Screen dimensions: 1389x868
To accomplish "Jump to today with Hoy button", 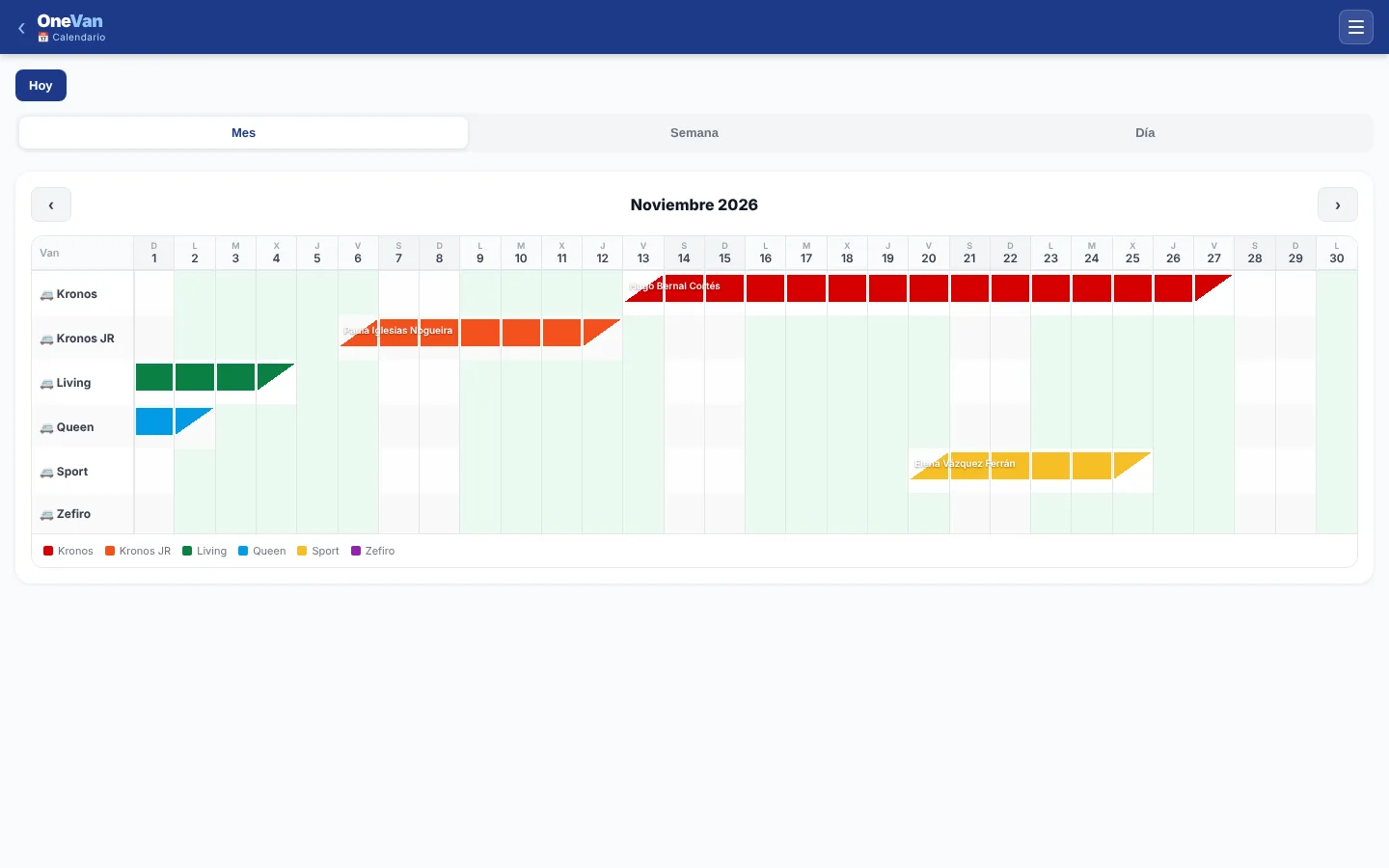I will (41, 85).
